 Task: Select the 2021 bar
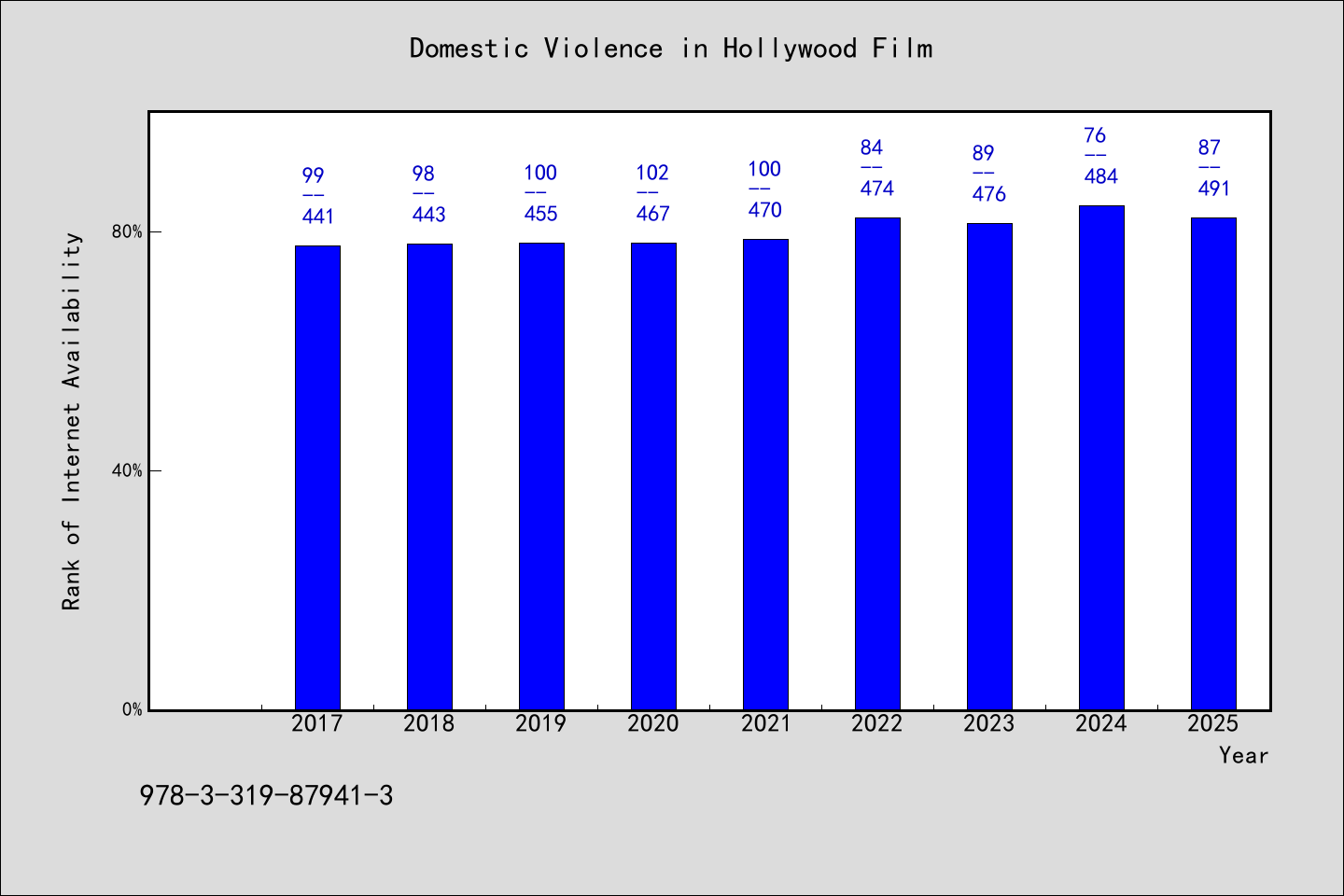point(765,474)
